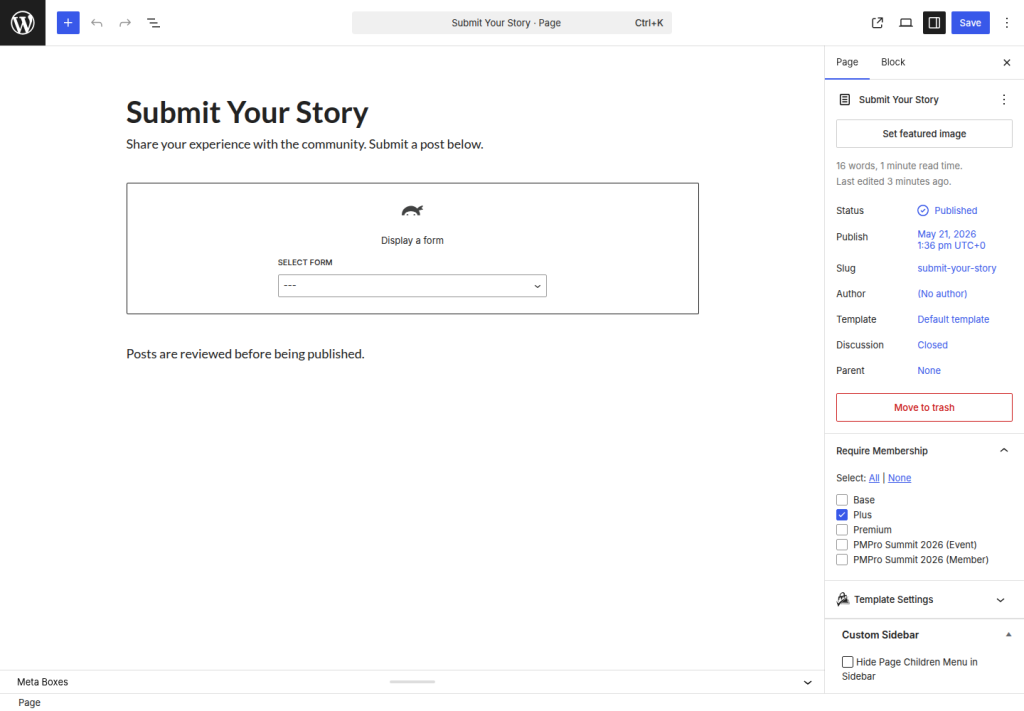Open the WordPress logo site menu
Screen dimensions: 1024x711
click(23, 23)
